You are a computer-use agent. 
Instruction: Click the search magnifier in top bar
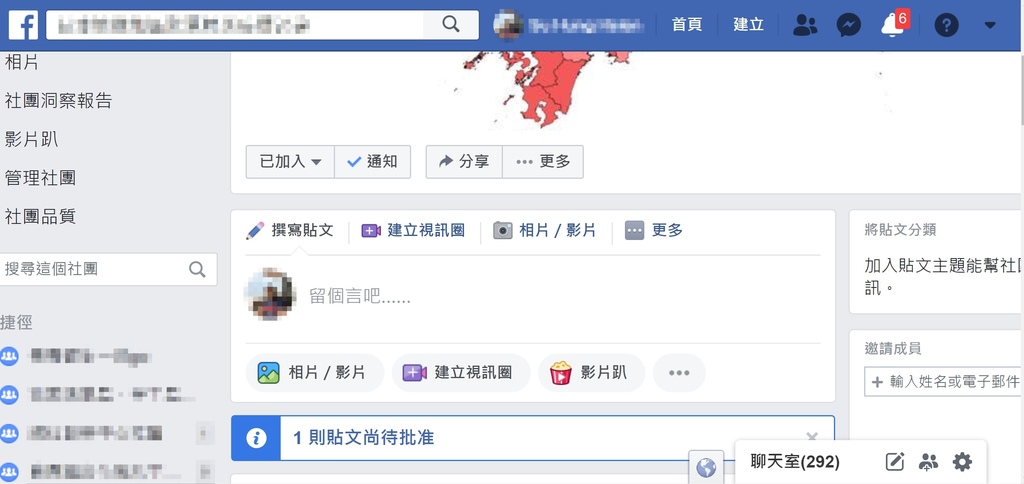(x=451, y=25)
